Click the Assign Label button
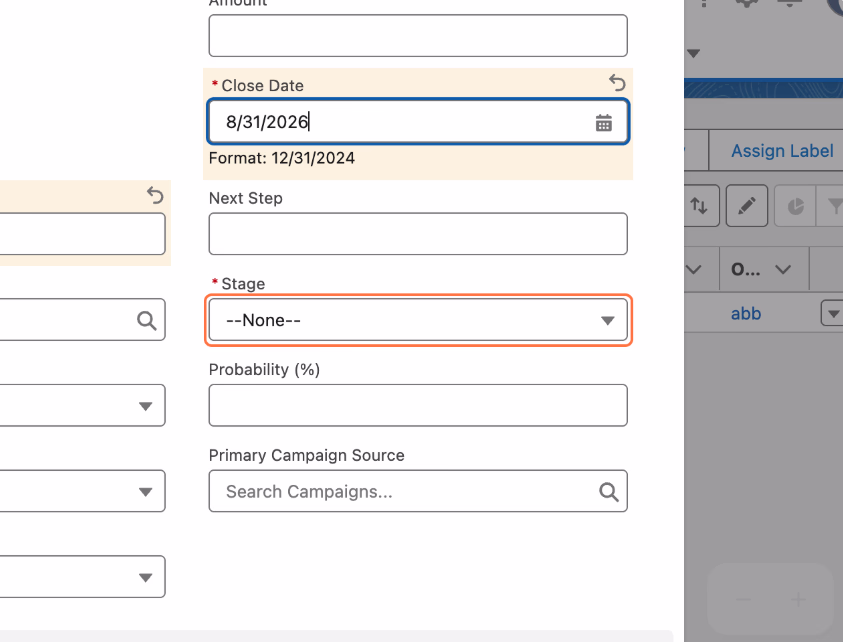843x642 pixels. [x=782, y=151]
